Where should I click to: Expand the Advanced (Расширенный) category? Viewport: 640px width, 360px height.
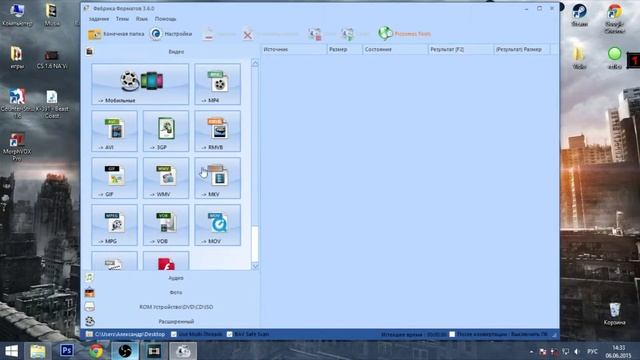(x=176, y=322)
